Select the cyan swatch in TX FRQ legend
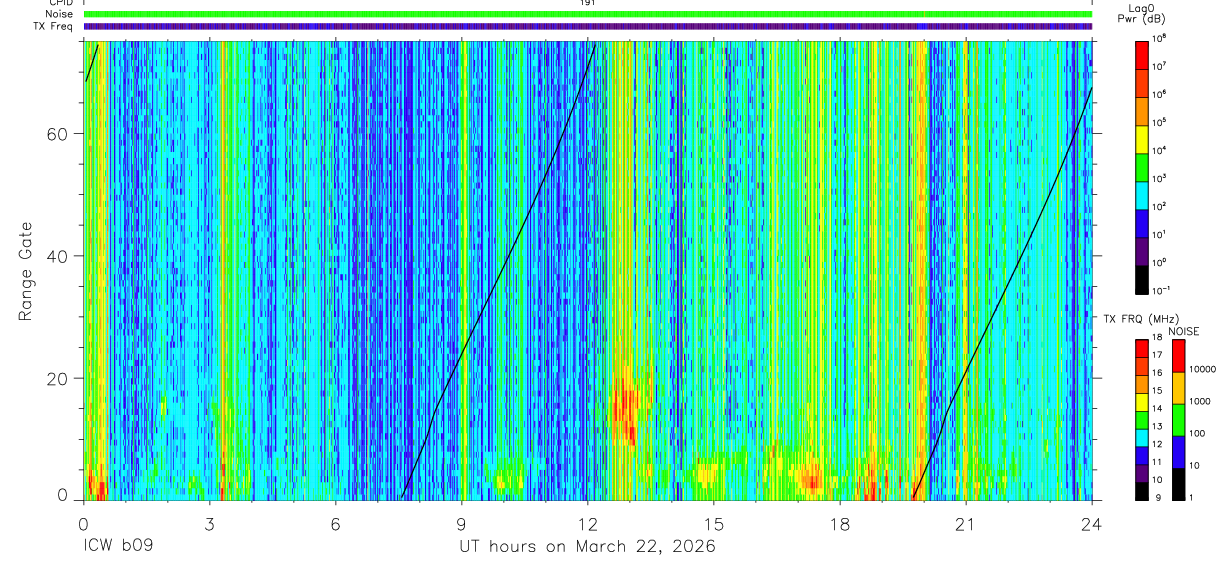 click(1142, 438)
